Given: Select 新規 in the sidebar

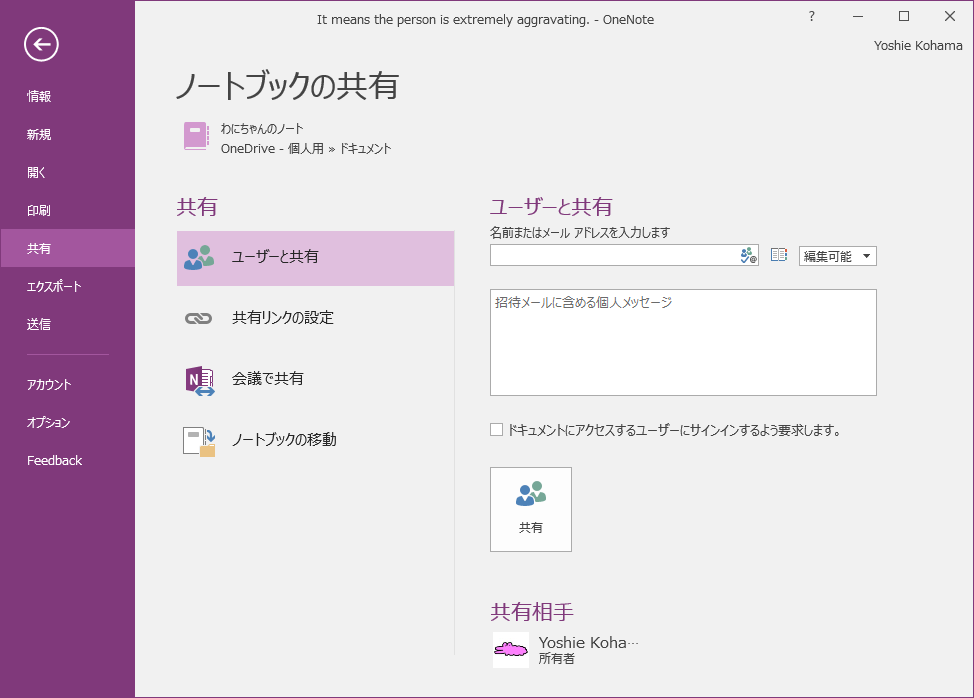Looking at the screenshot, I should click(68, 134).
